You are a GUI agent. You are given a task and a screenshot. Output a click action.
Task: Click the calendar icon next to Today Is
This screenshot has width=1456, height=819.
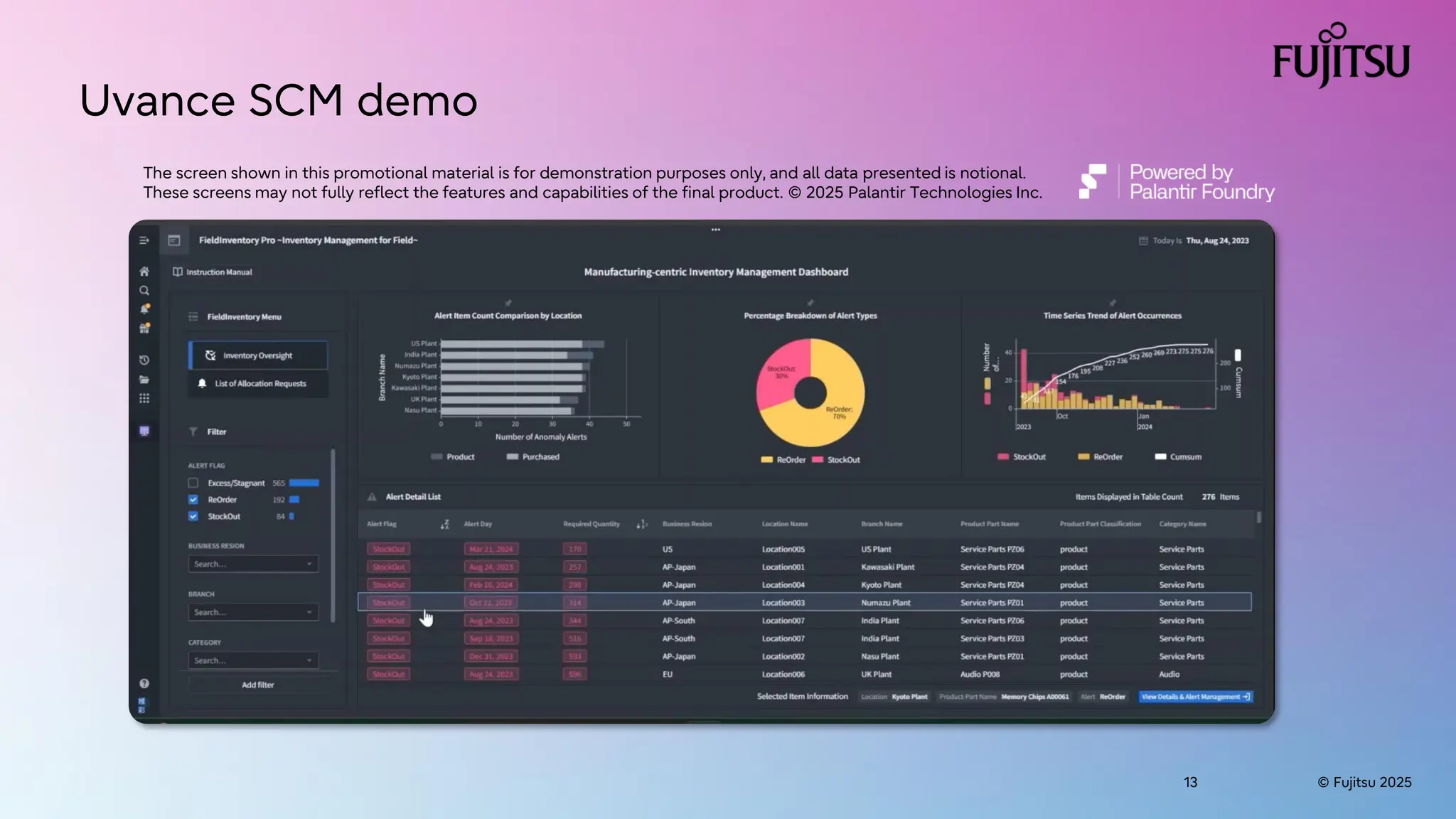point(1143,240)
